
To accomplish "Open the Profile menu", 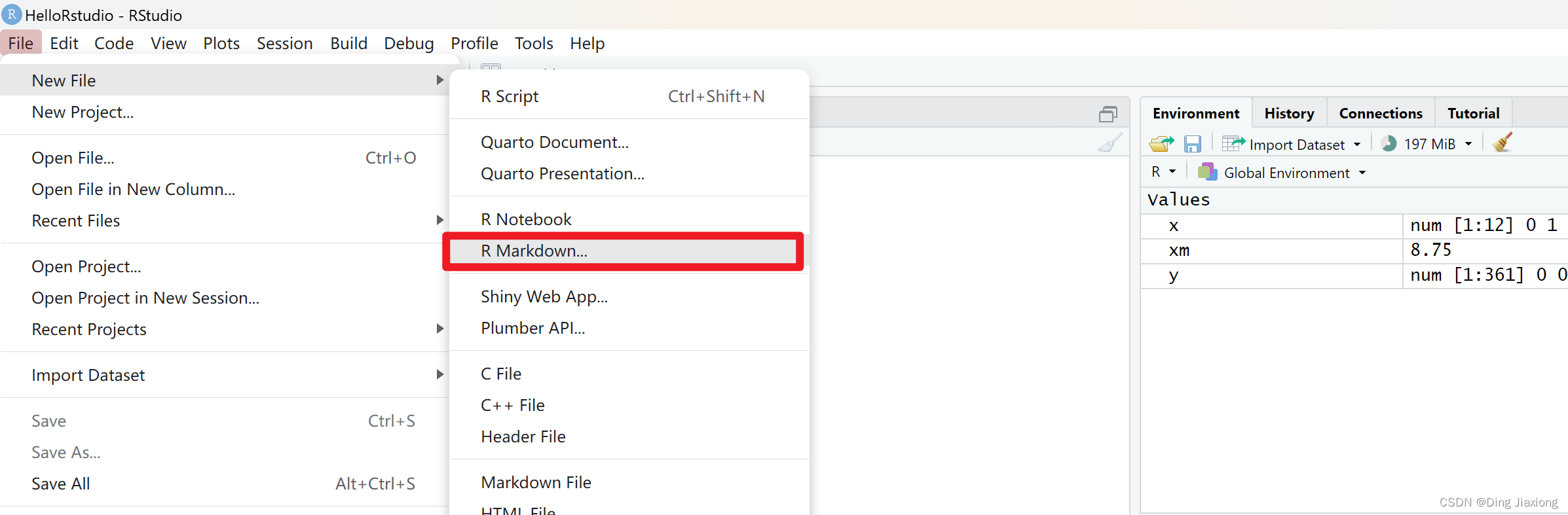I will tap(474, 43).
